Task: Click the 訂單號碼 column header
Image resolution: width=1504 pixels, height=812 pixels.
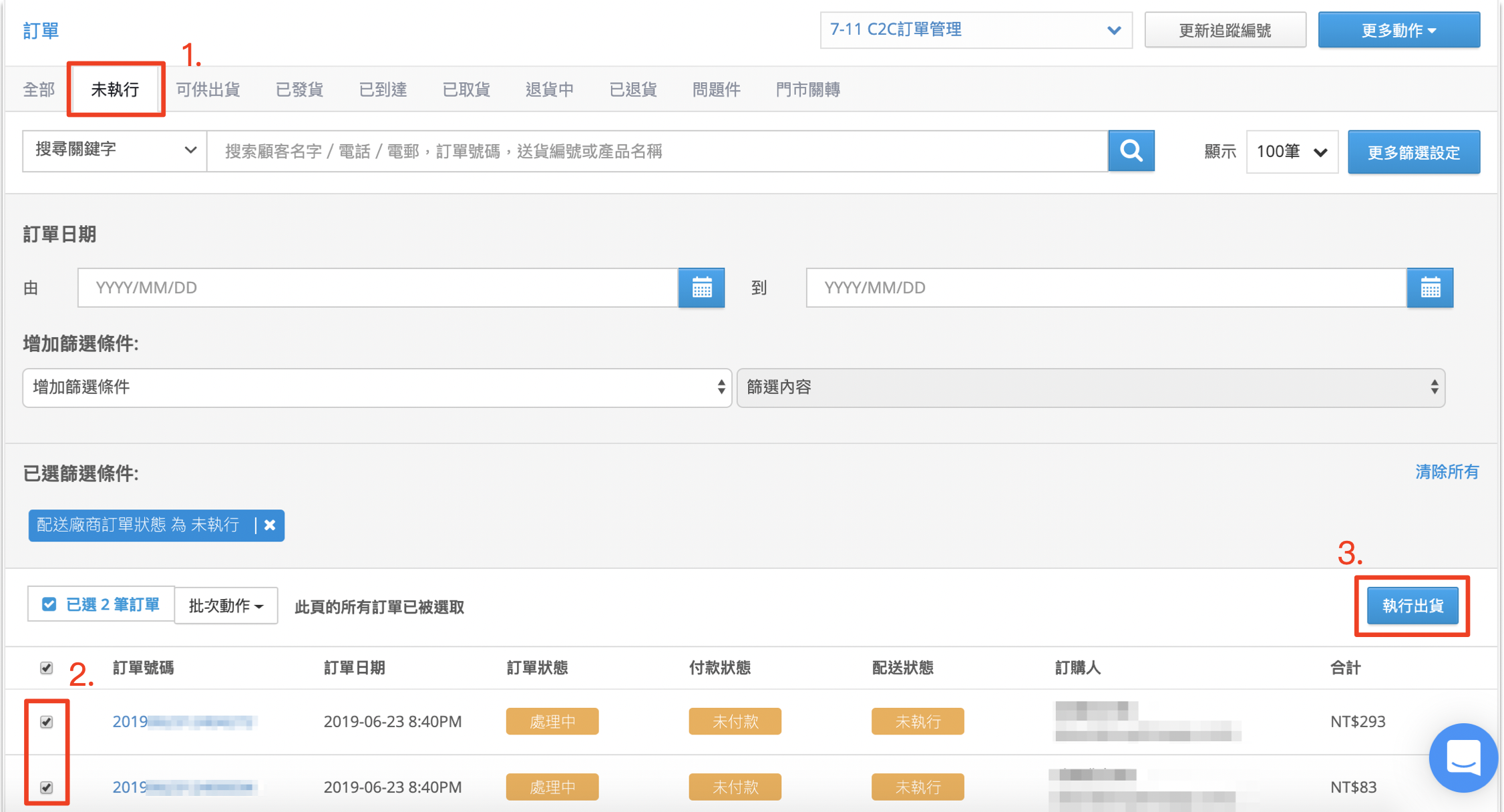Action: pos(144,668)
